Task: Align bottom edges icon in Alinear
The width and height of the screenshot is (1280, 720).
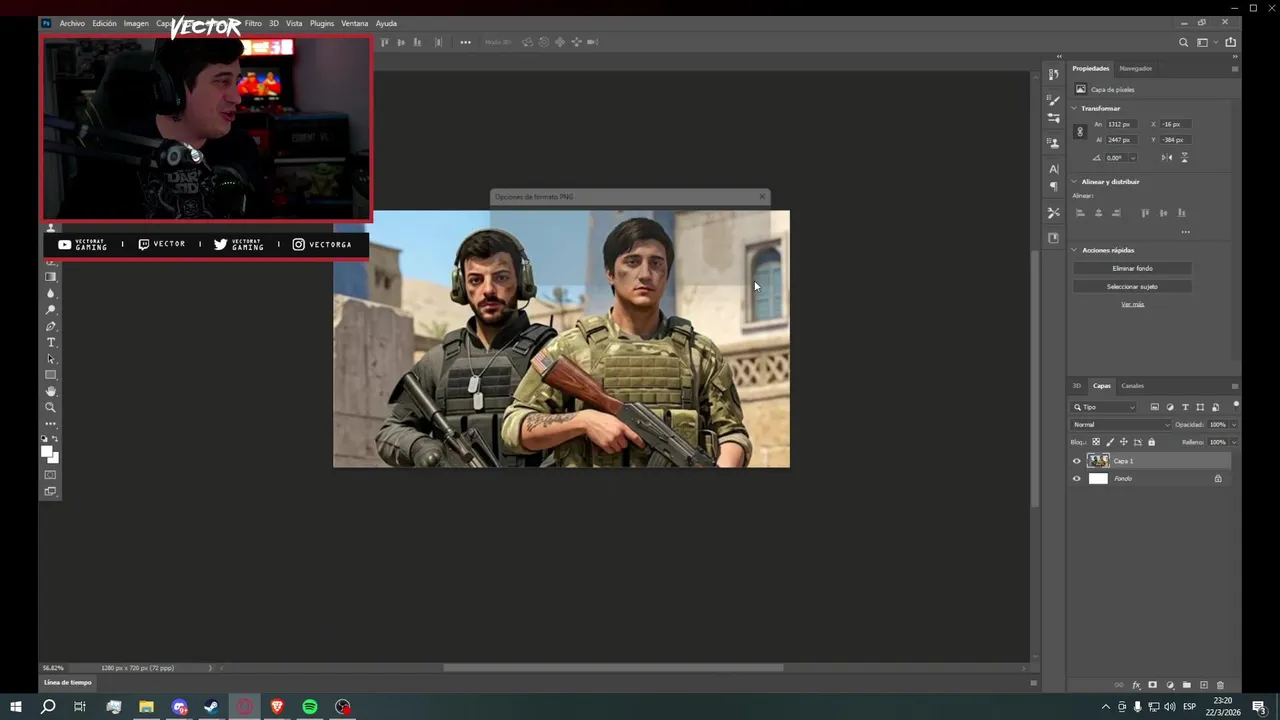Action: pyautogui.click(x=1182, y=213)
